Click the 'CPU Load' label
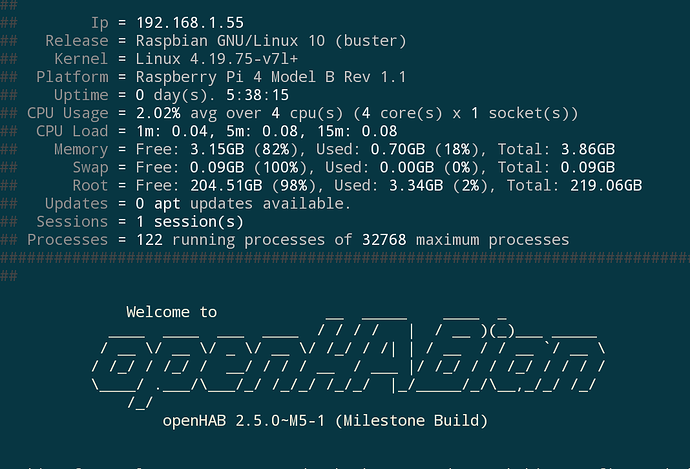This screenshot has width=690, height=469. (72, 131)
